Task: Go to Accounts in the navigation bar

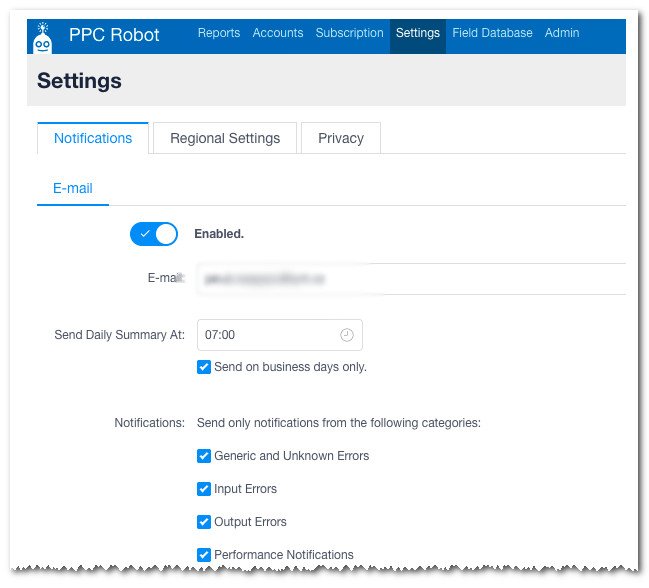Action: click(278, 33)
